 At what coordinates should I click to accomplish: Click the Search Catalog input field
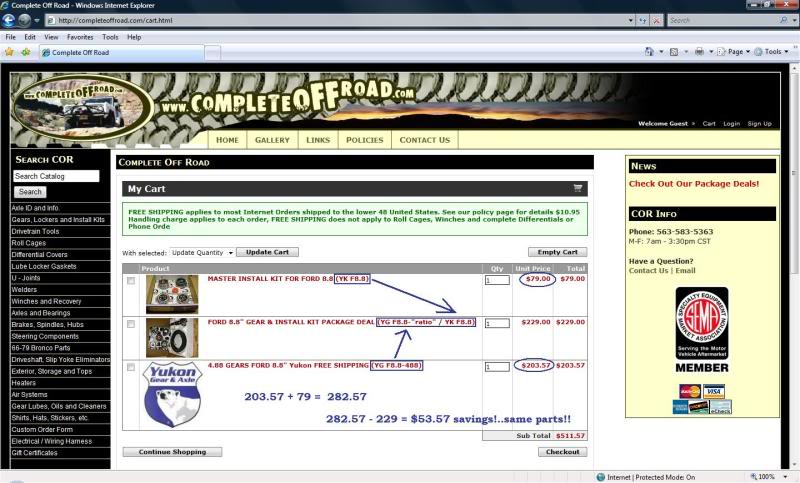tap(56, 176)
